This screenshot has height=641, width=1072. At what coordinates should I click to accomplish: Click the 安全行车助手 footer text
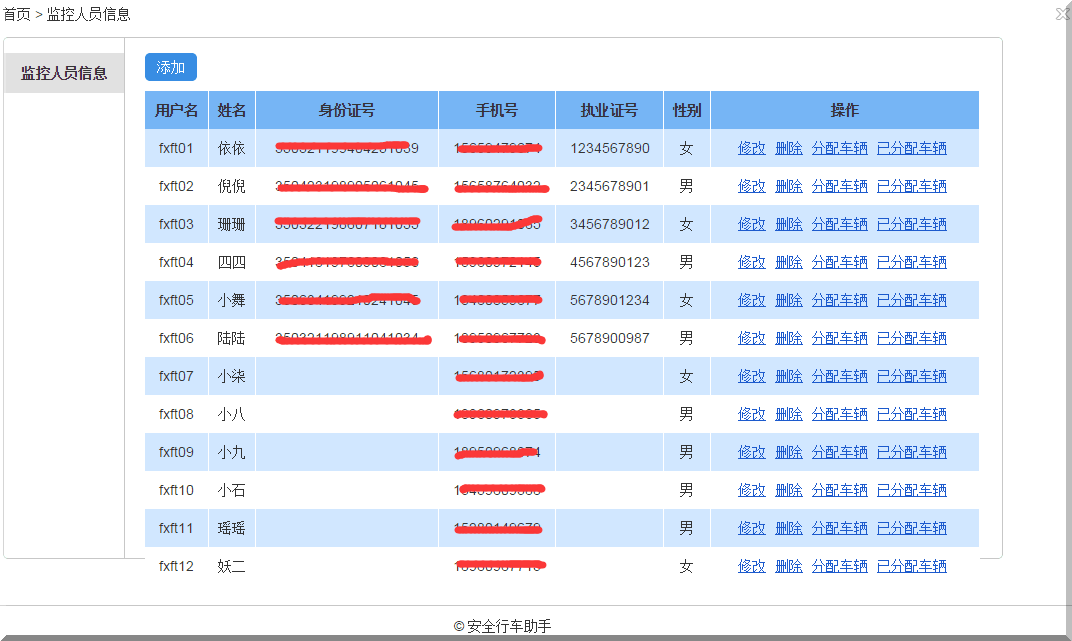tap(511, 624)
